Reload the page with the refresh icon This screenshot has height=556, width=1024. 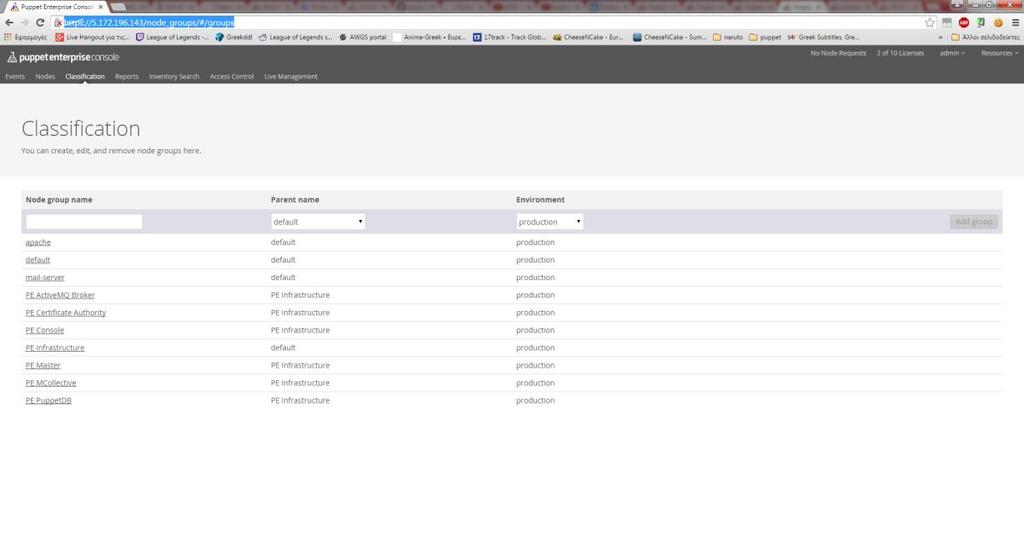click(x=40, y=22)
